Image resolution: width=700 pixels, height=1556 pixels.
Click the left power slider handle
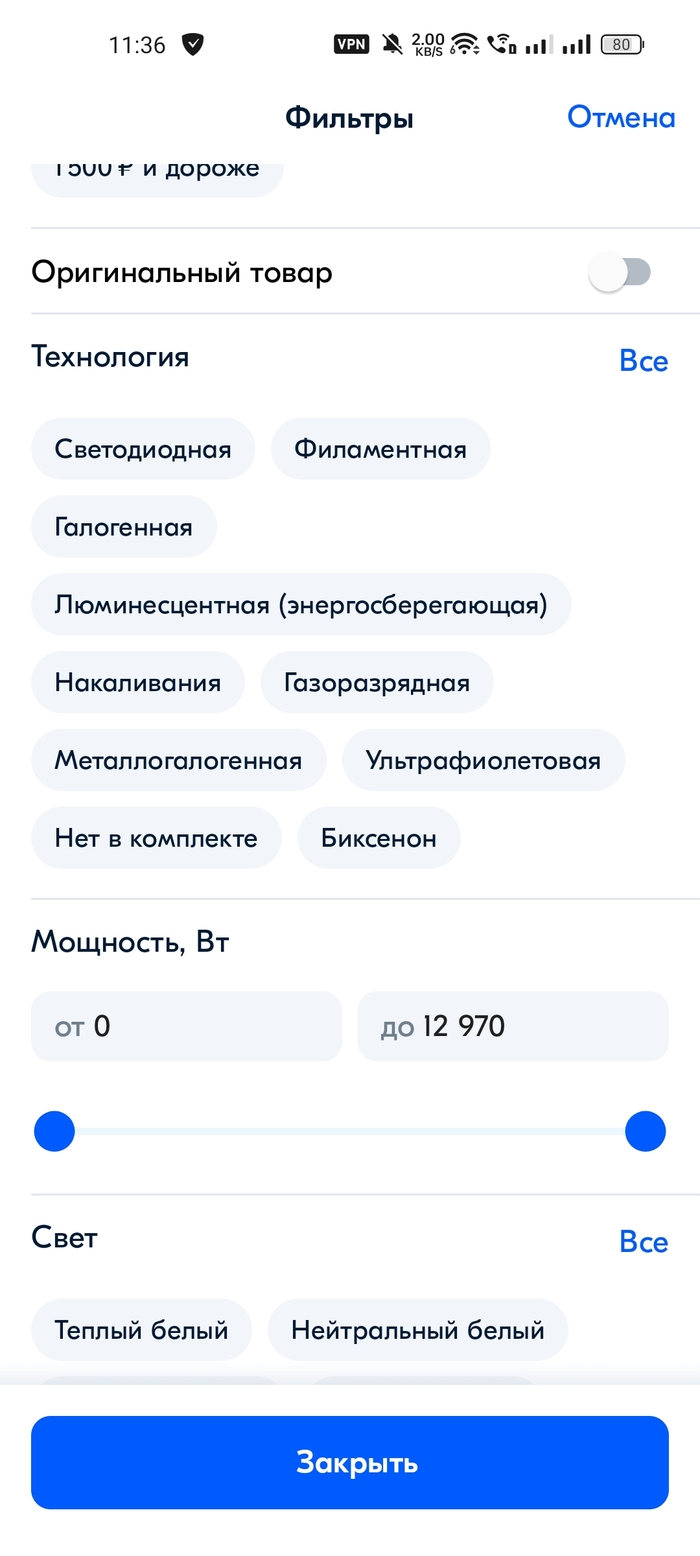tap(55, 1132)
